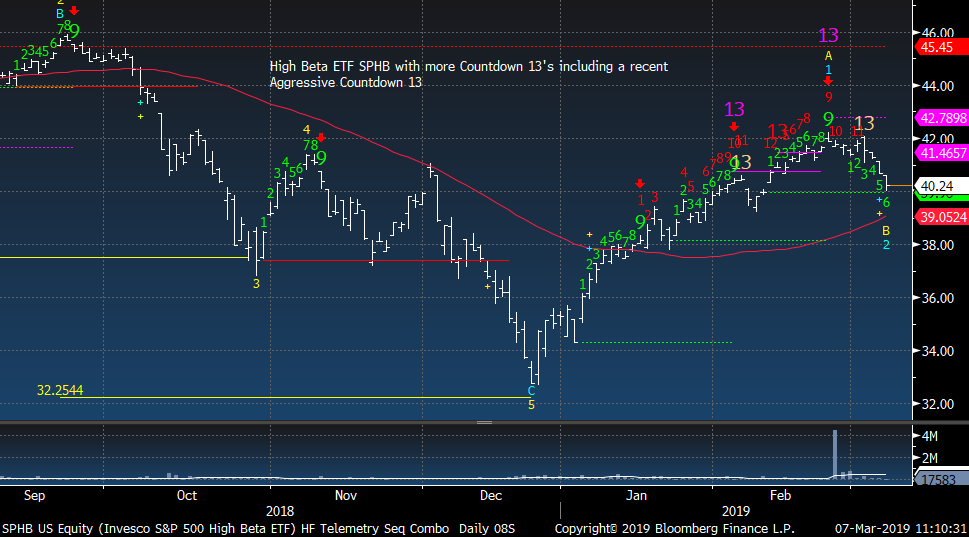This screenshot has height=537, width=969.
Task: Click the Jan month label on time axis
Action: [636, 495]
